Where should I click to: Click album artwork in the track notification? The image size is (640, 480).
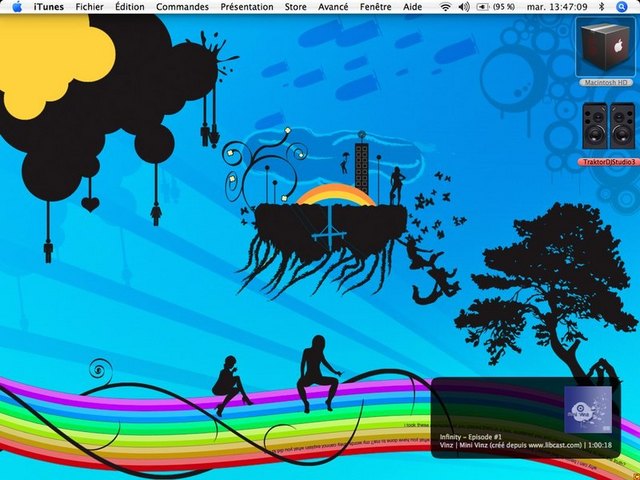pos(588,409)
